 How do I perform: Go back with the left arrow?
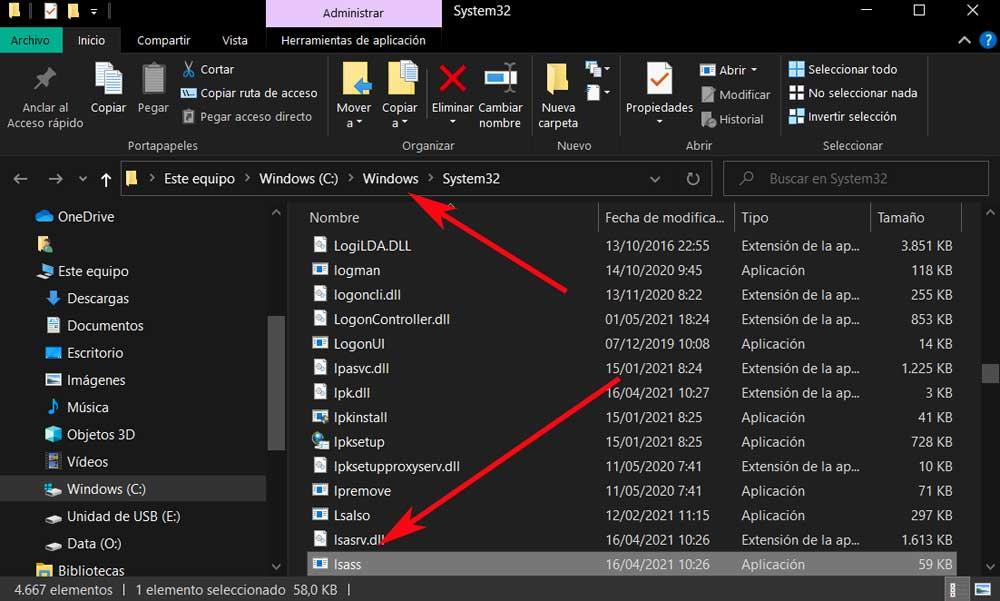click(x=20, y=179)
